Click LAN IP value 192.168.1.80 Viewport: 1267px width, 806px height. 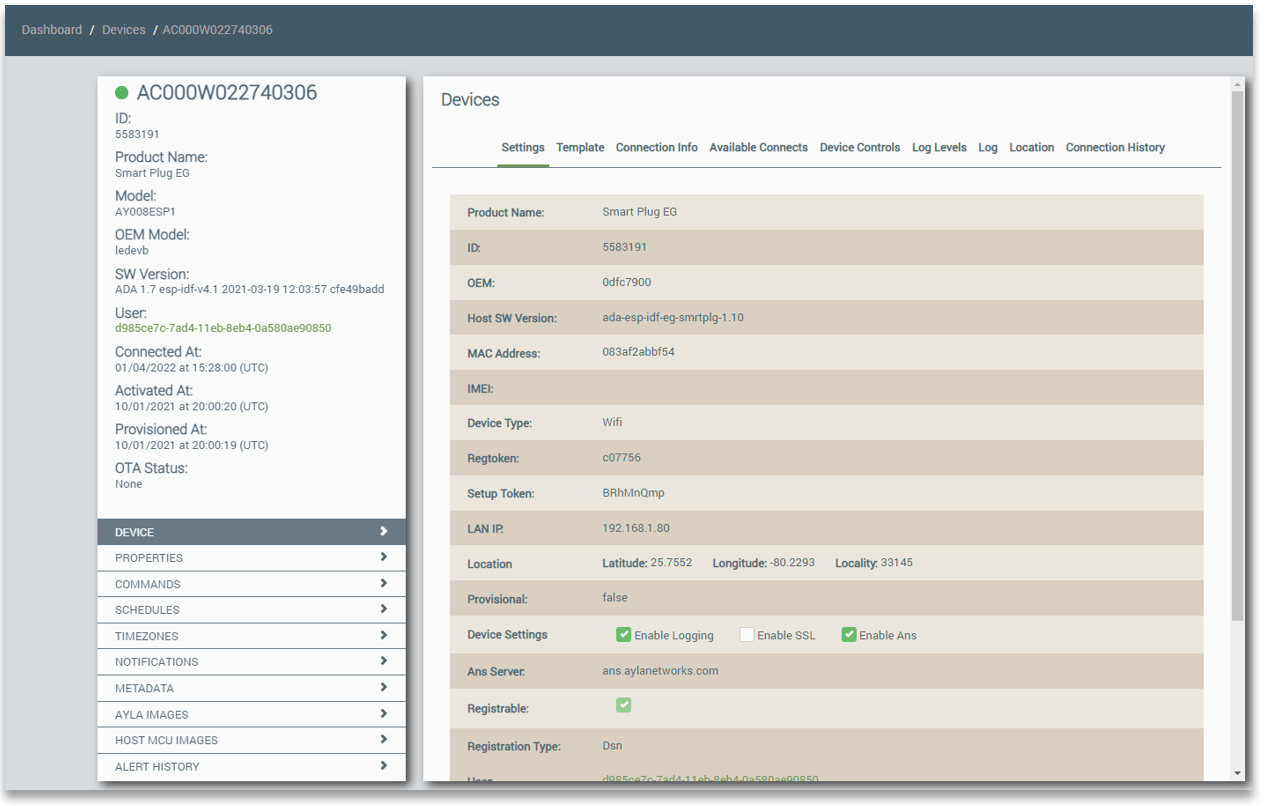pos(636,528)
